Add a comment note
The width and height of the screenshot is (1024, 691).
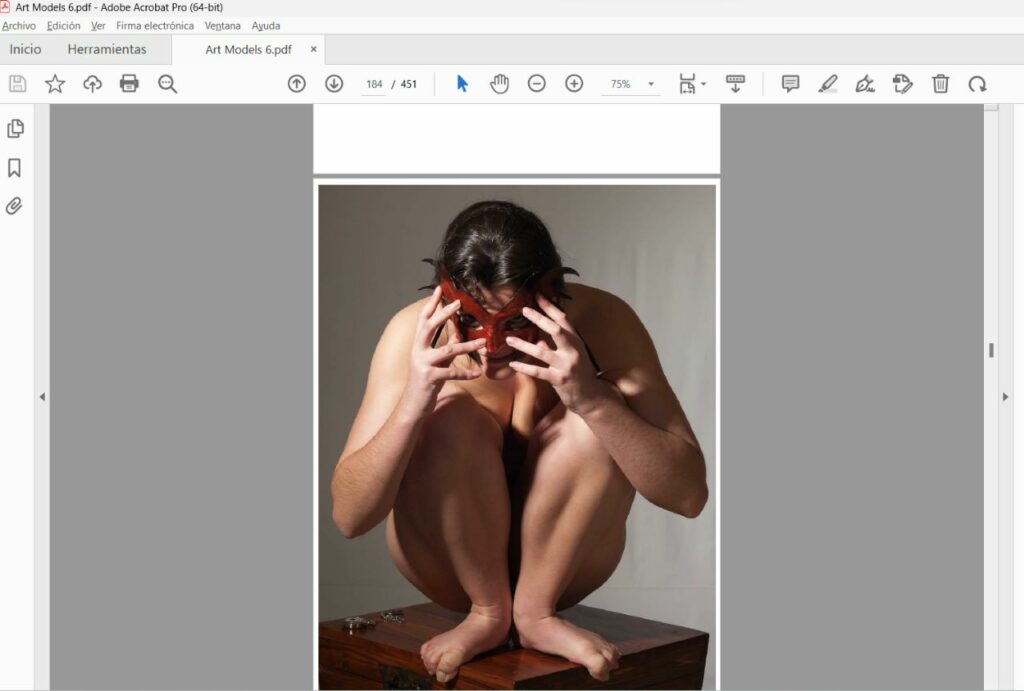pyautogui.click(x=790, y=84)
